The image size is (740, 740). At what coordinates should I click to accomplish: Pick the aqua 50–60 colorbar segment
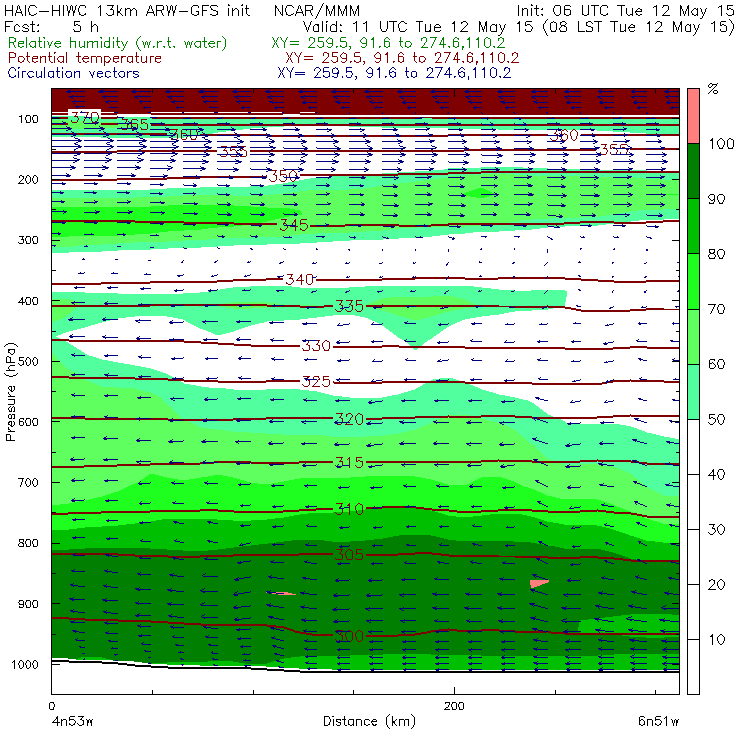pyautogui.click(x=693, y=391)
